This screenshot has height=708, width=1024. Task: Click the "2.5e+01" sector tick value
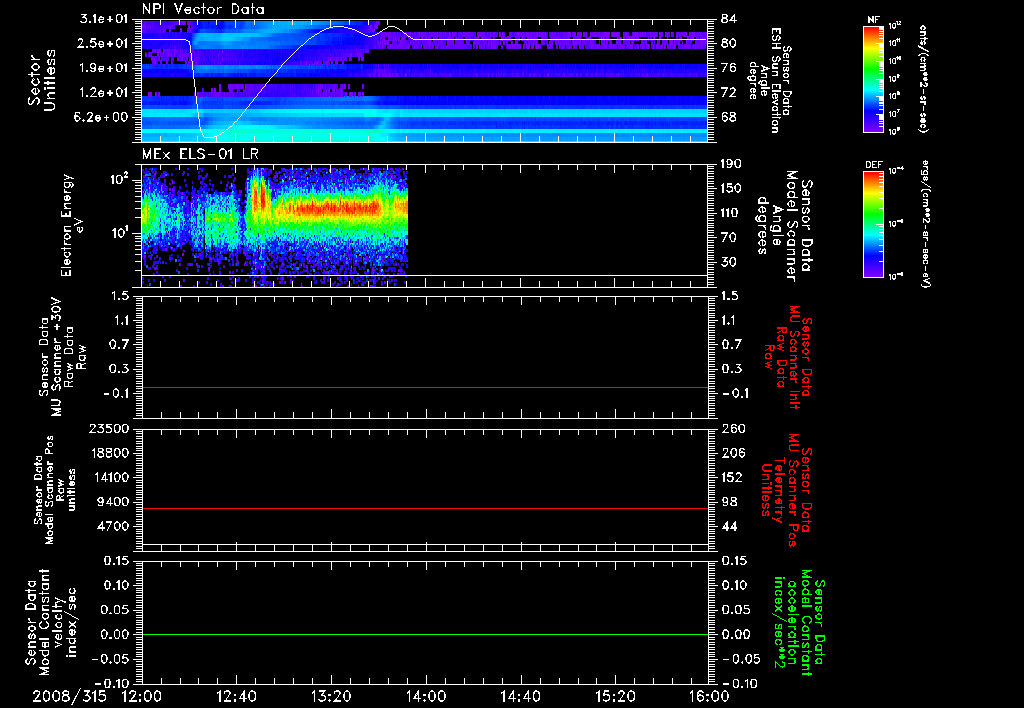point(104,43)
